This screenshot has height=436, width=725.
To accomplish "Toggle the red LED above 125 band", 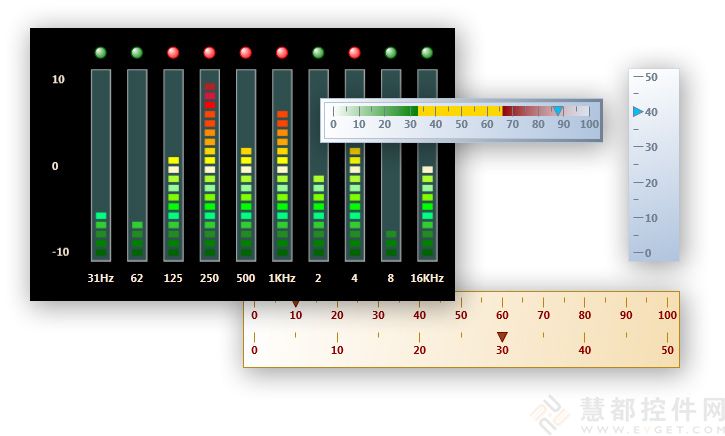I will coord(173,52).
